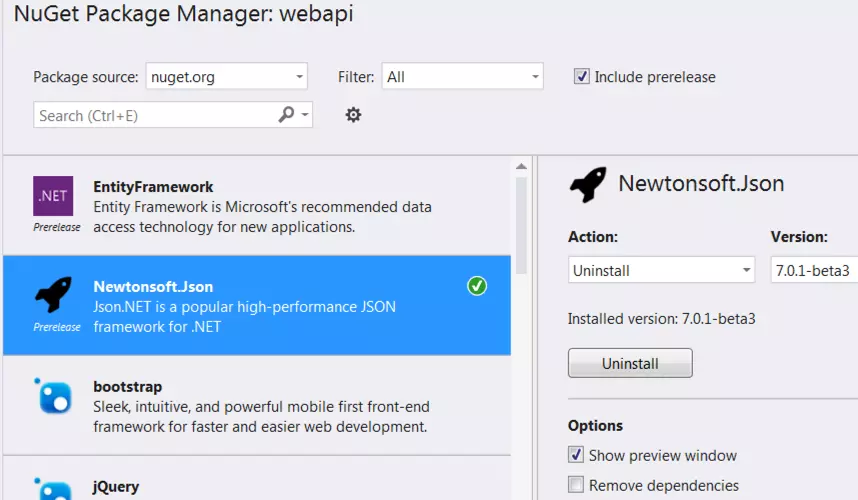Enable the Remove dependencies checkbox
The image size is (858, 500).
coord(576,485)
